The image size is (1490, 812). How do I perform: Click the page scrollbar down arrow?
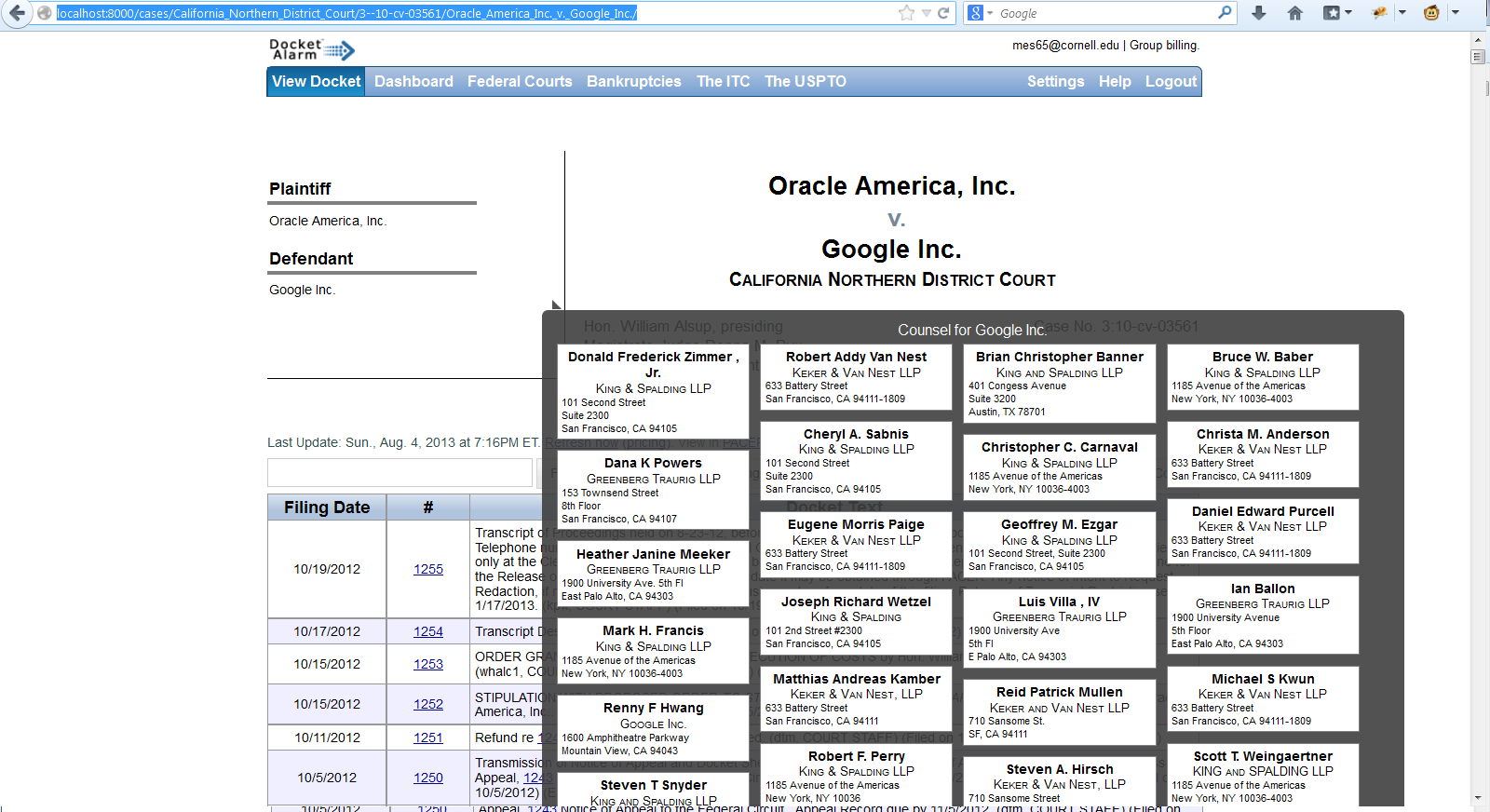[x=1478, y=798]
